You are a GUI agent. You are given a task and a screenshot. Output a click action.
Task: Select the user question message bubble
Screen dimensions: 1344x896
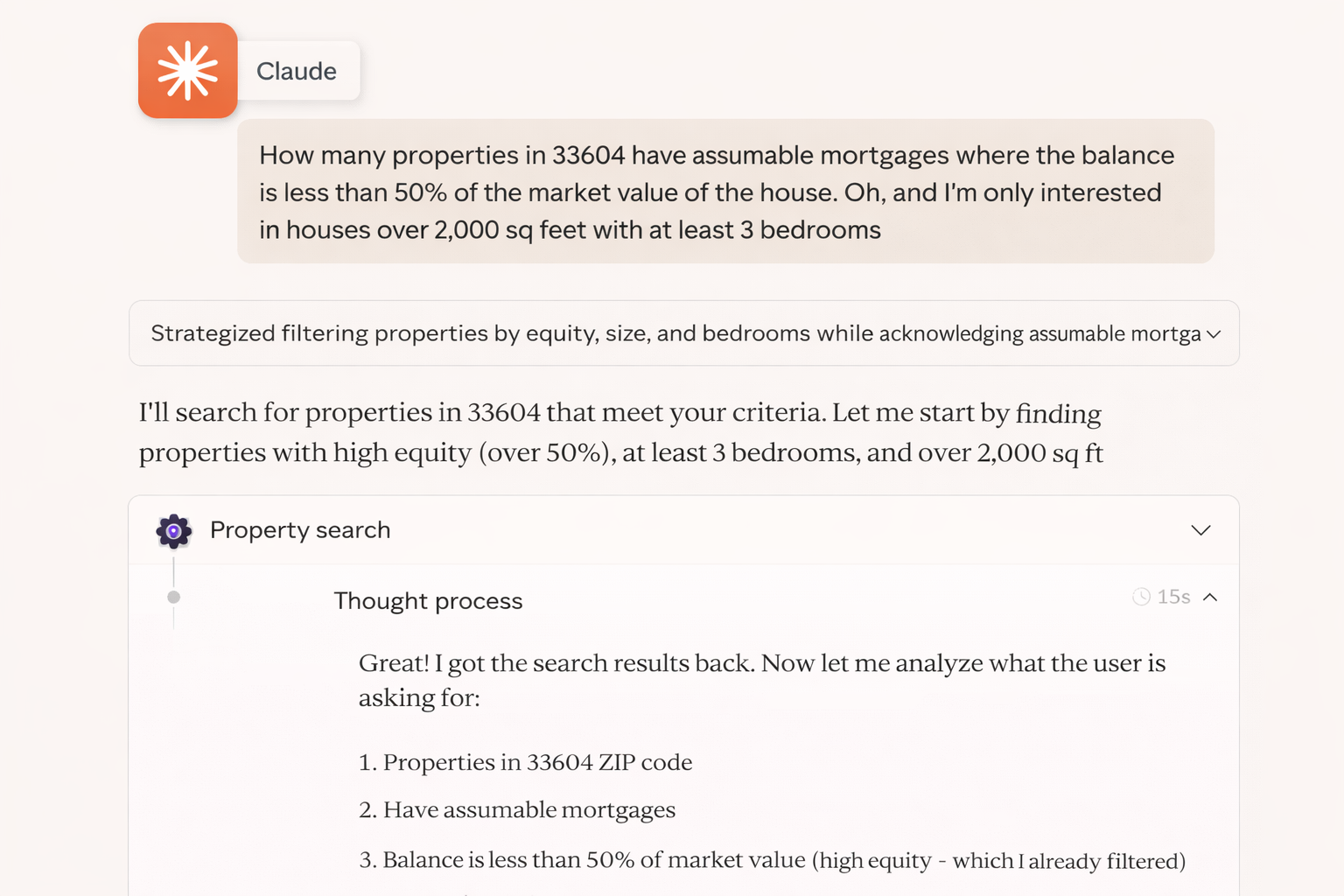click(x=724, y=192)
